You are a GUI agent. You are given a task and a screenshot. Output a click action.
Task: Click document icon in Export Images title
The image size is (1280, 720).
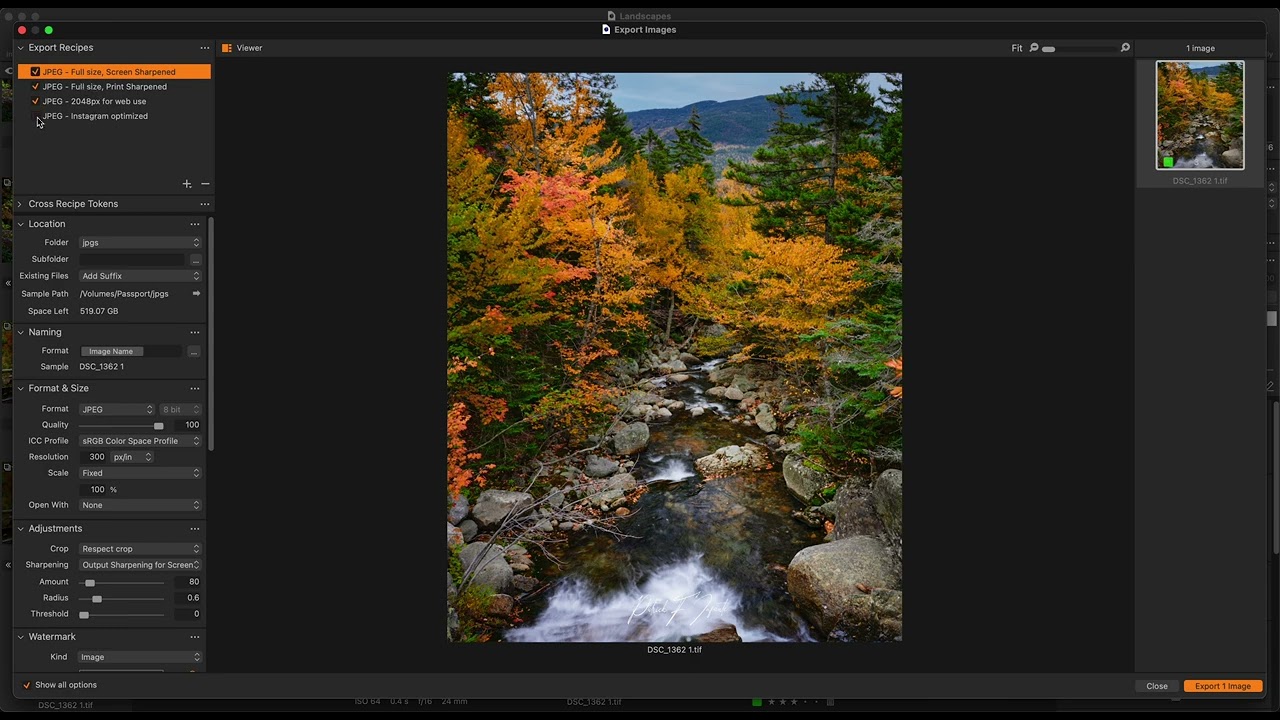[x=606, y=30]
